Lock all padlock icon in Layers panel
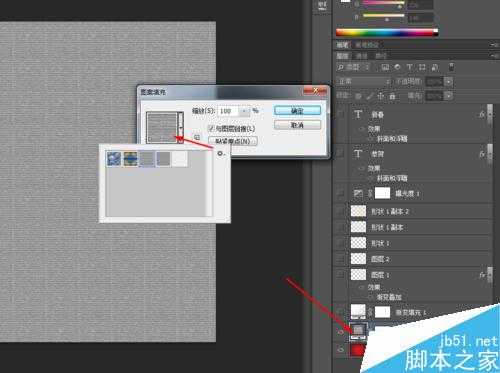 pyautogui.click(x=392, y=96)
